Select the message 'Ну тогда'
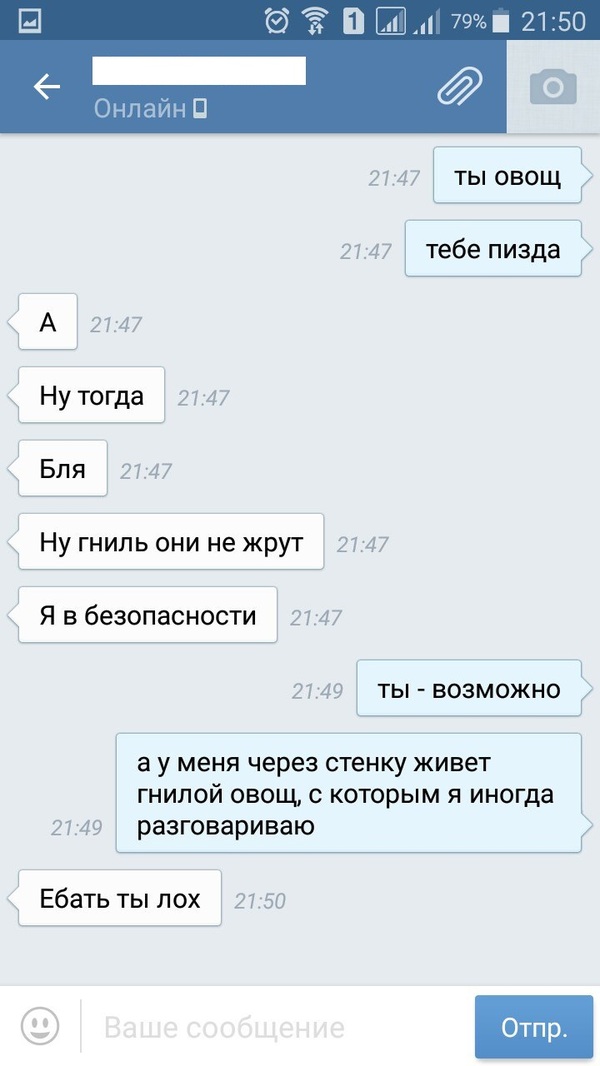600x1066 pixels. pos(91,394)
